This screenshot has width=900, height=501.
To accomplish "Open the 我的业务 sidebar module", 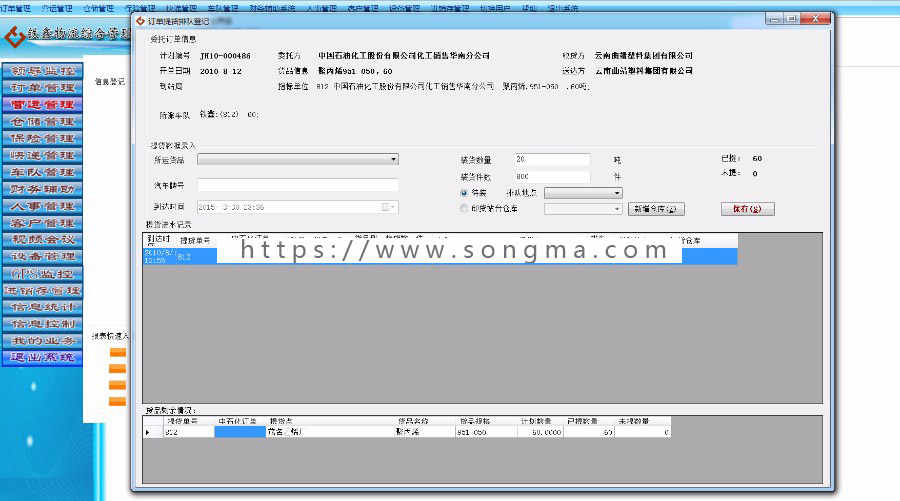I will tap(42, 341).
